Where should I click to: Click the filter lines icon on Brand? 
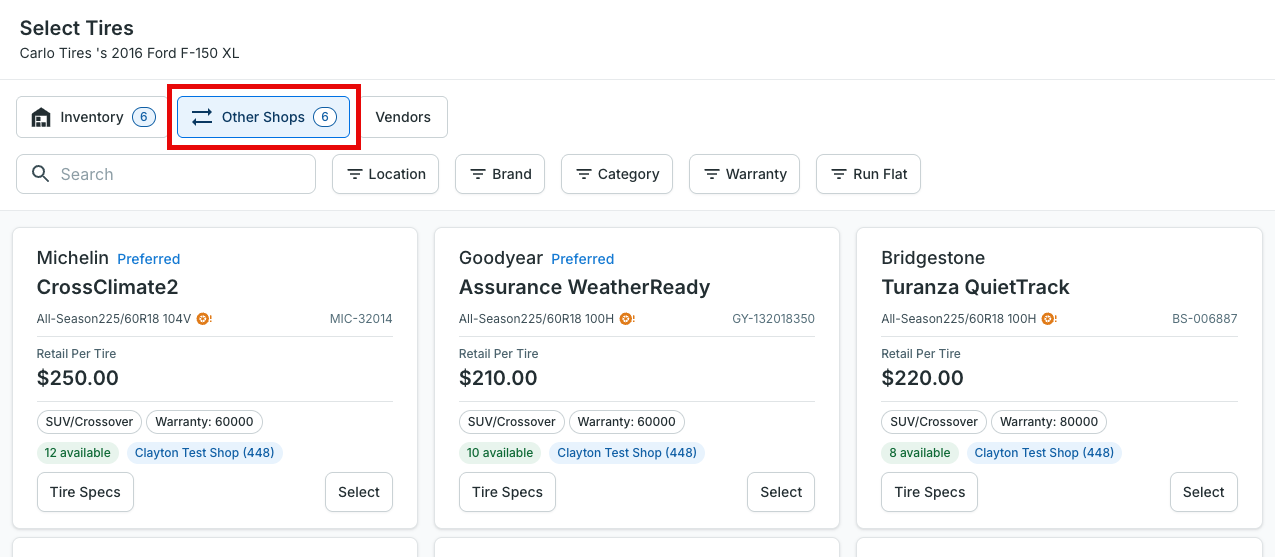coord(478,174)
